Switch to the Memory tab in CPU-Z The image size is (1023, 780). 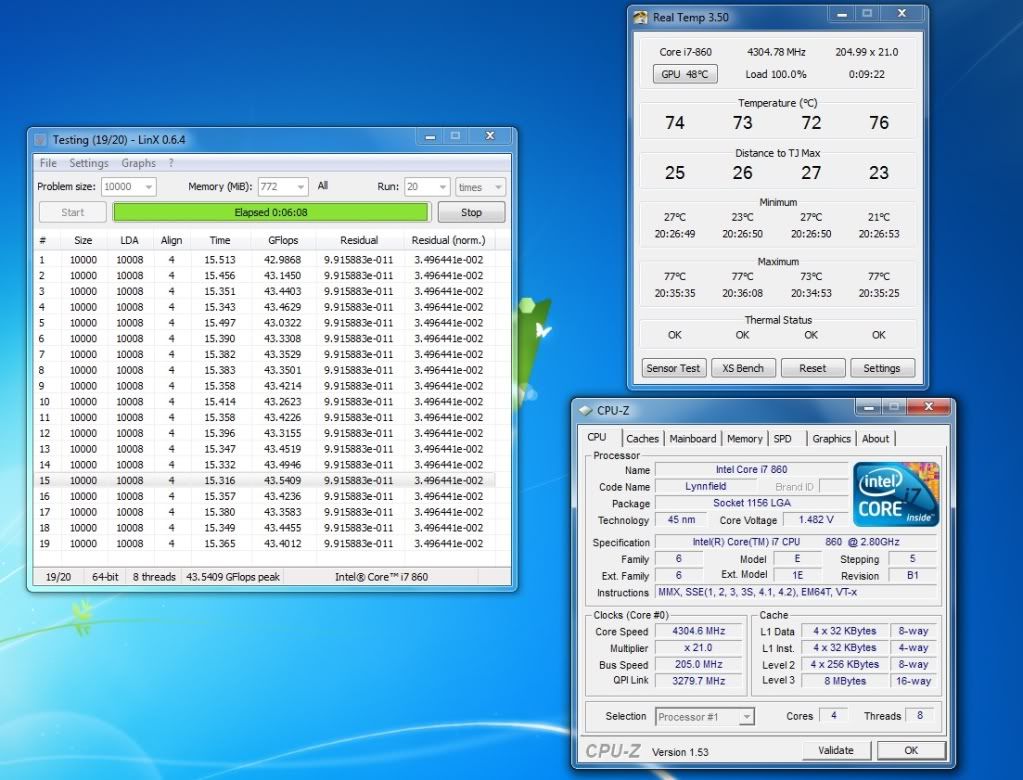tap(744, 439)
